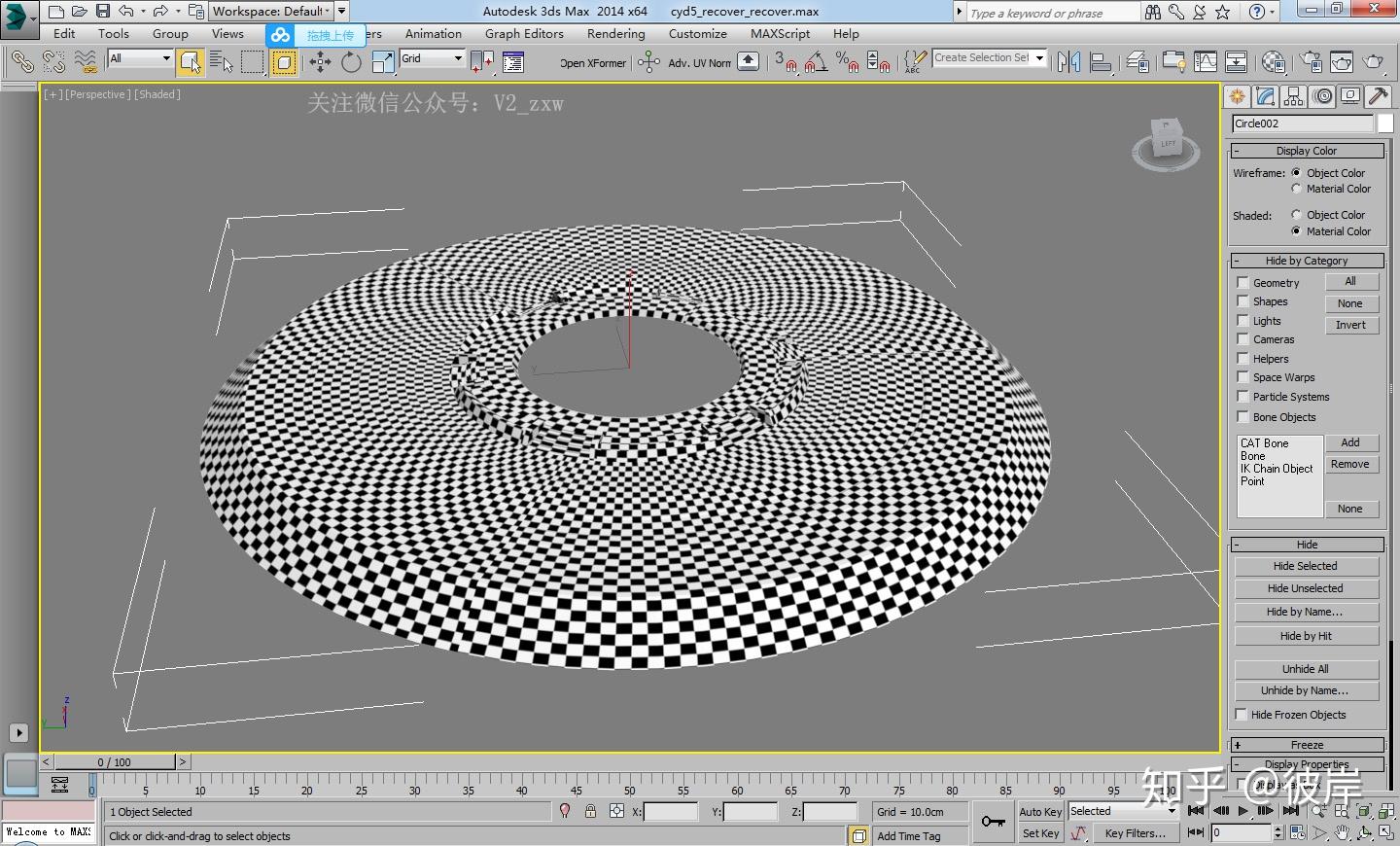Open the Hierarchy command panel tab

(1293, 96)
